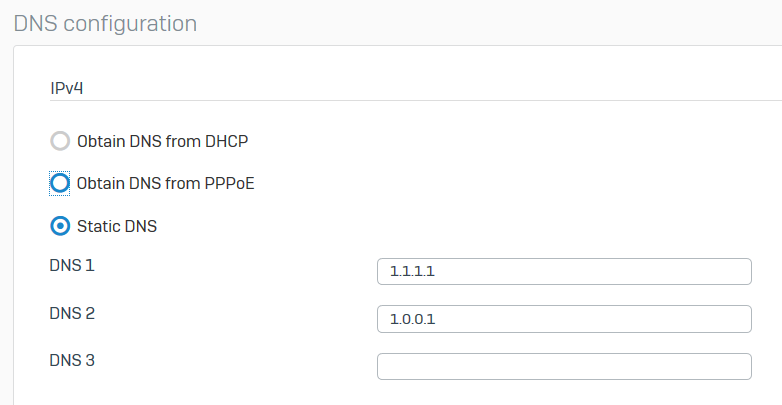Image resolution: width=782 pixels, height=405 pixels.
Task: Place cursor in the field showing 1.1.1.1
Action: pos(563,271)
